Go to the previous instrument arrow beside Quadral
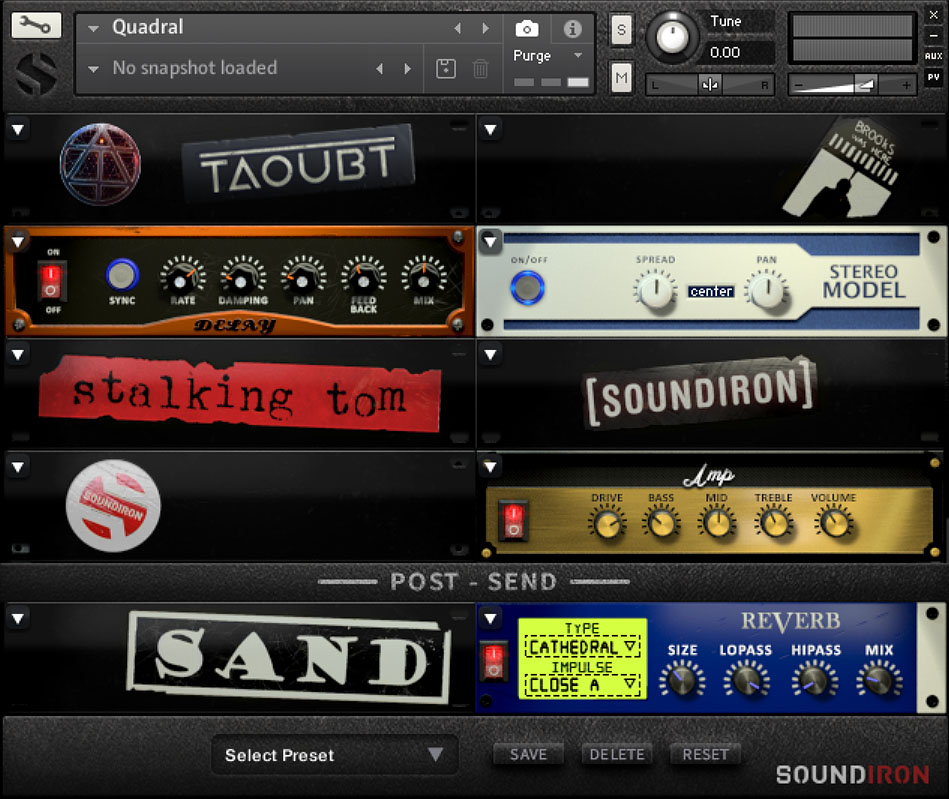949x799 pixels. (x=458, y=28)
